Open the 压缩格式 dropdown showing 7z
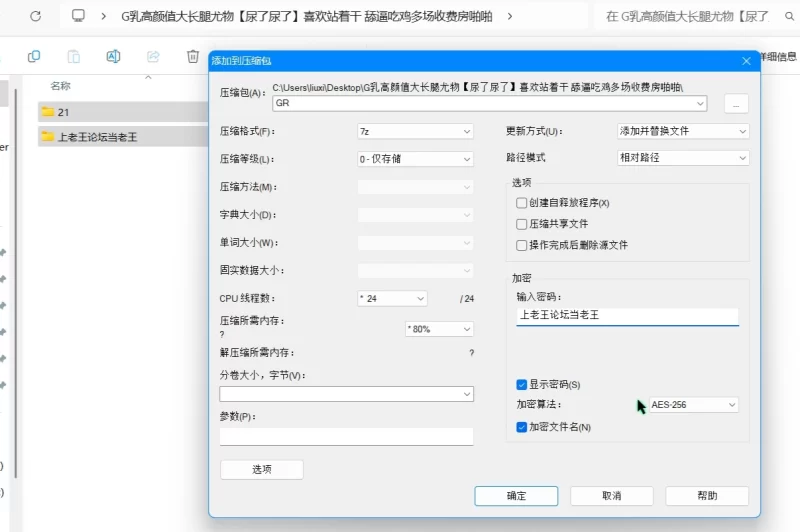The image size is (800, 532). pyautogui.click(x=415, y=132)
